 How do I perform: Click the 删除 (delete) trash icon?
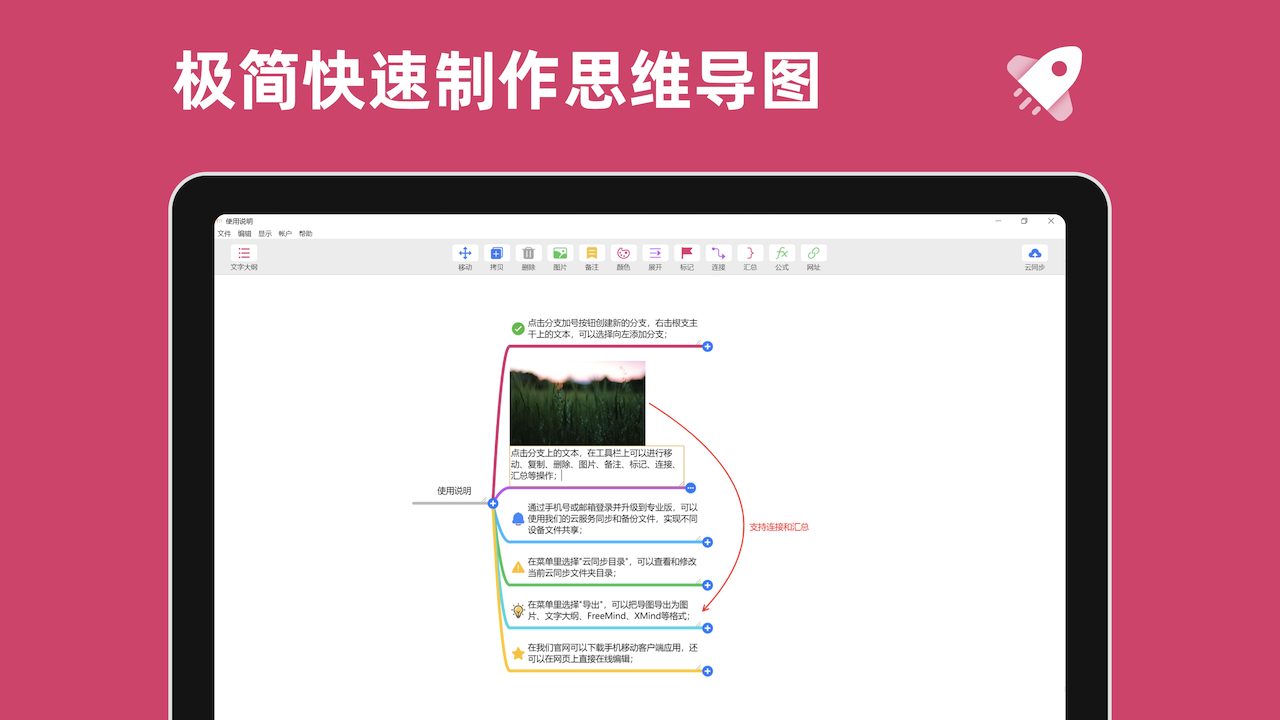point(528,254)
